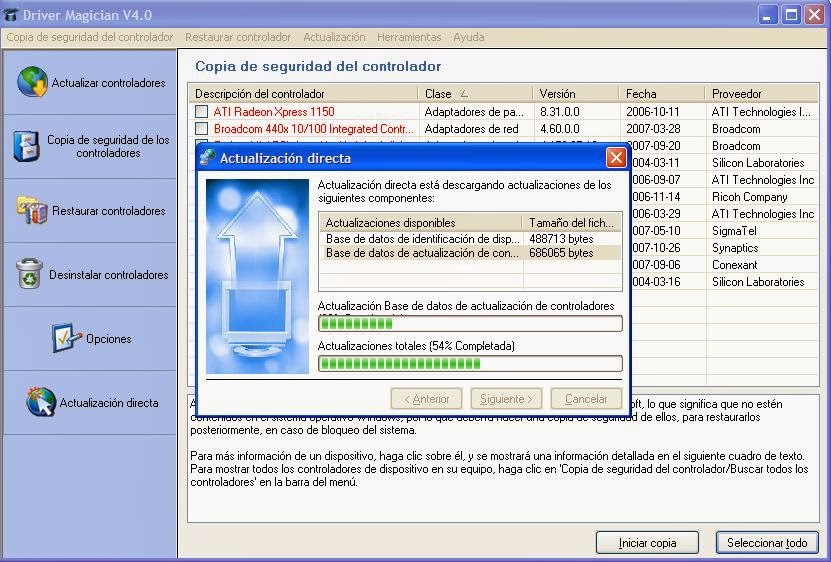Check the Broadcom 440x Integrated Controller checkbox
This screenshot has width=831, height=562.
pyautogui.click(x=202, y=129)
